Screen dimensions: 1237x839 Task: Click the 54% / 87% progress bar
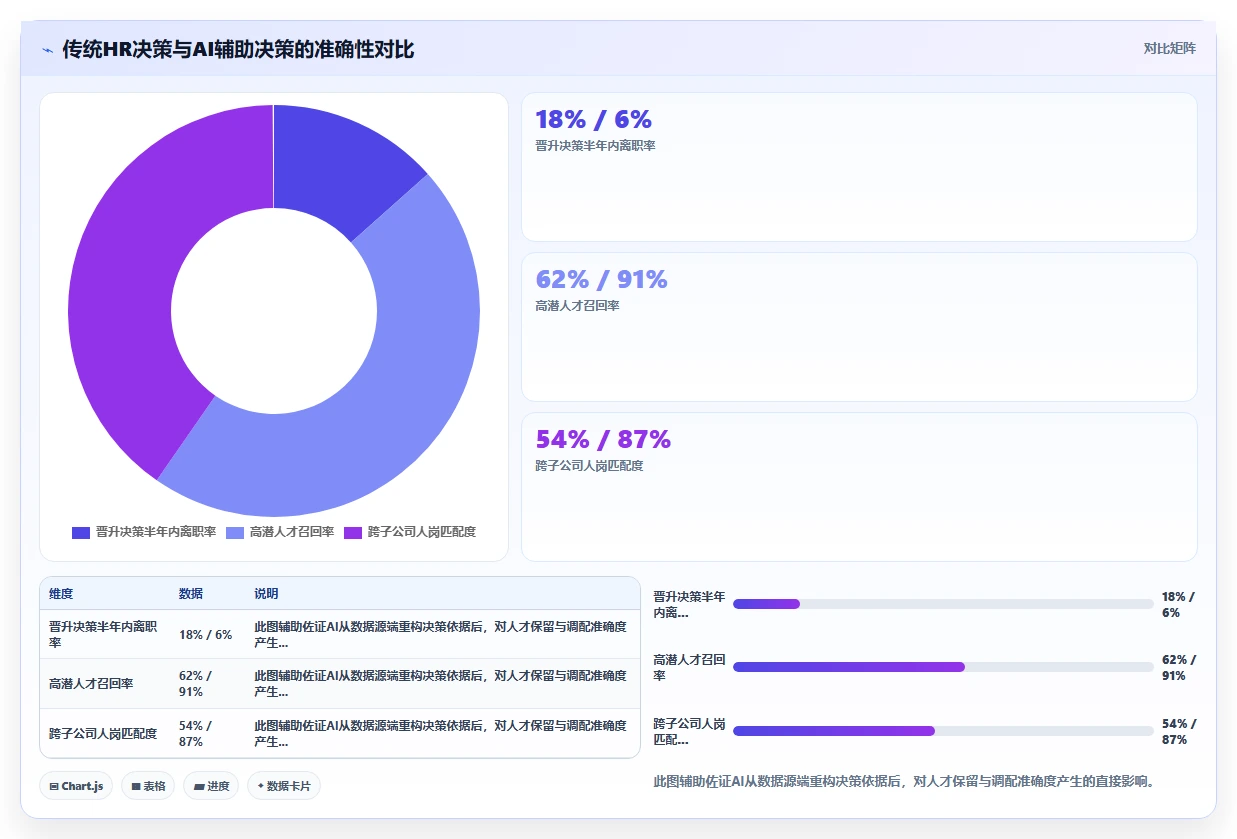pyautogui.click(x=943, y=731)
